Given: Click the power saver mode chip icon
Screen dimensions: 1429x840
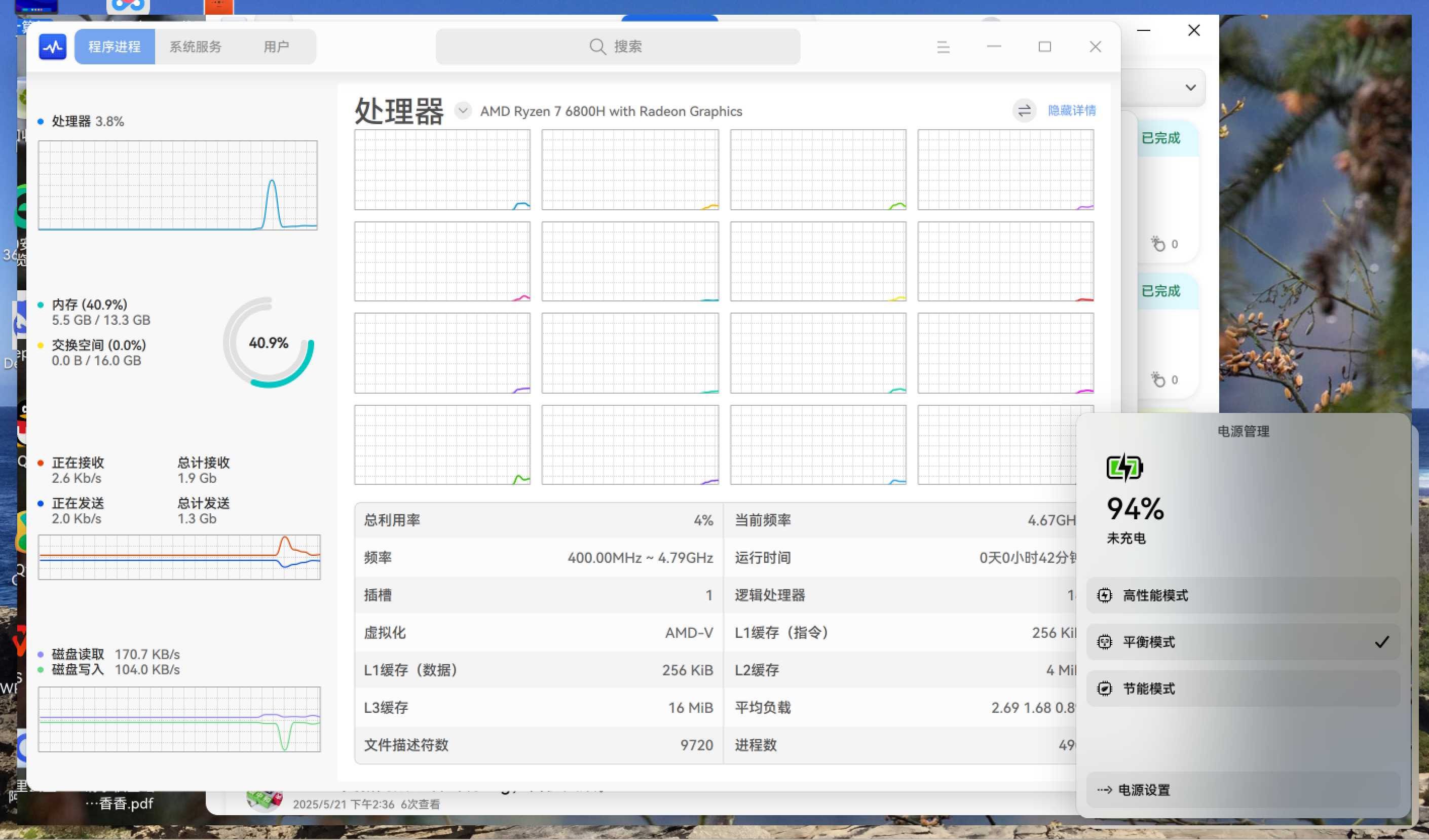Looking at the screenshot, I should tap(1105, 688).
